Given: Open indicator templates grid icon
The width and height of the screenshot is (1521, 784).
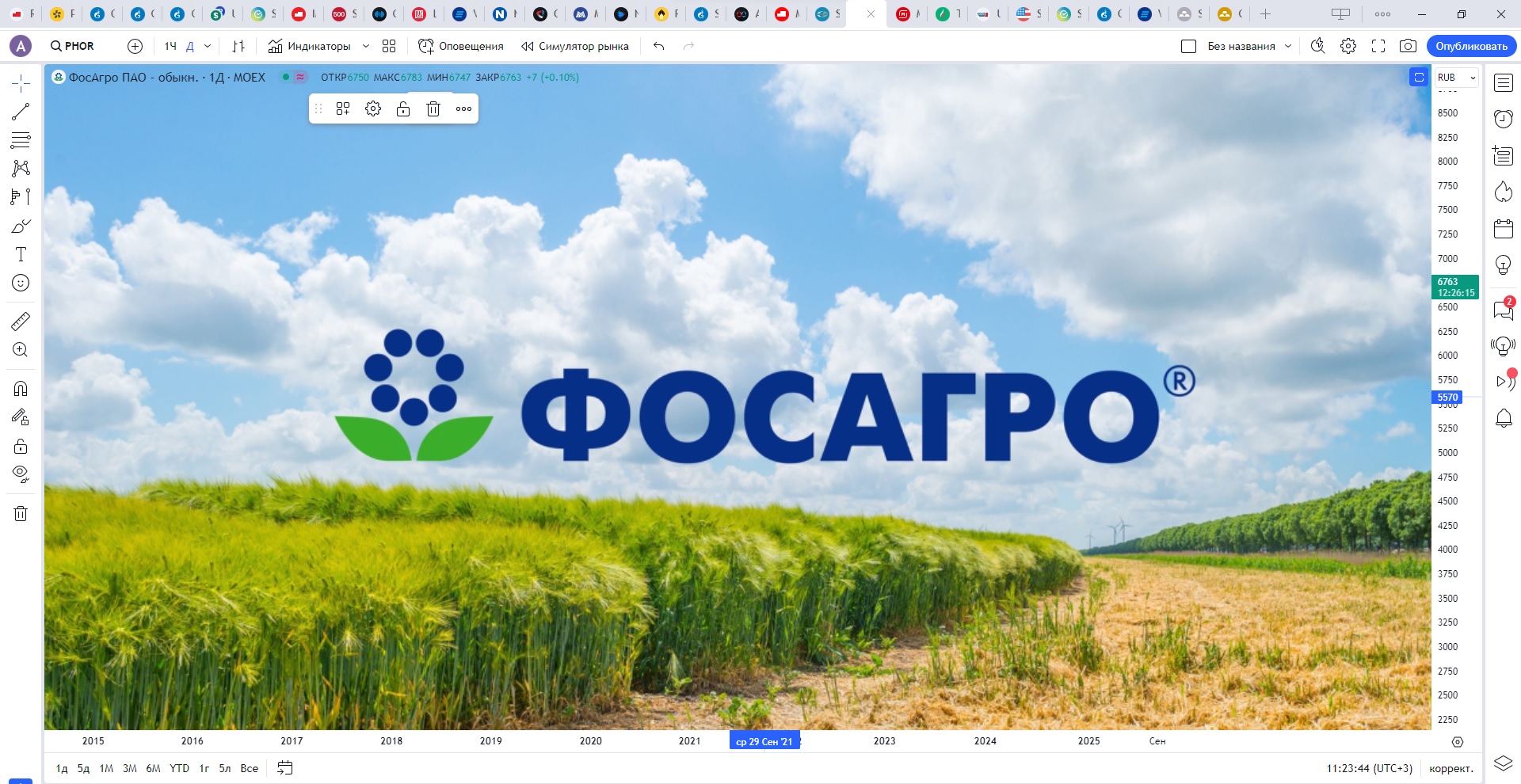Looking at the screenshot, I should 389,46.
